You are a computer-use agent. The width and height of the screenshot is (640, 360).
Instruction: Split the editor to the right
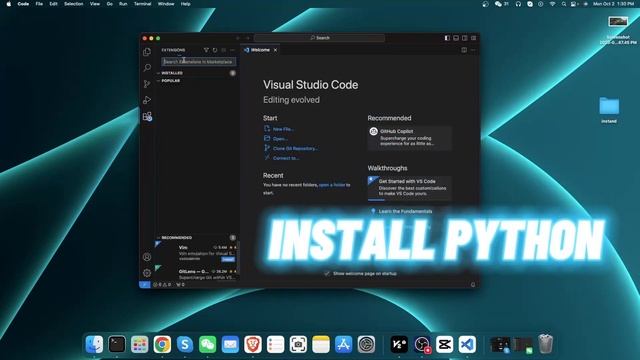[464, 50]
